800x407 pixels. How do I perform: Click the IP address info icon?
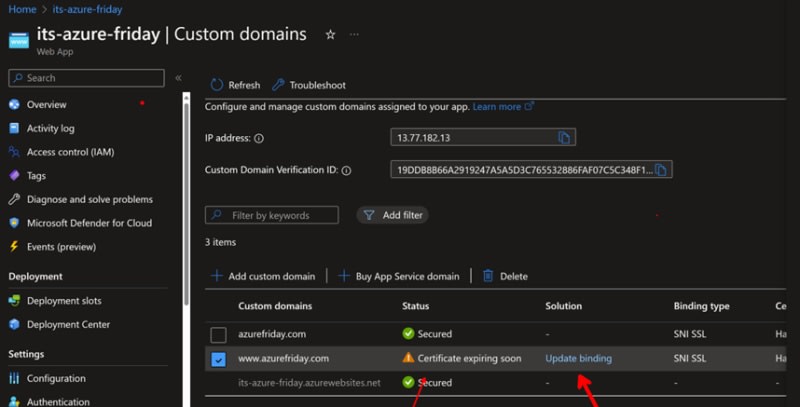tap(259, 139)
